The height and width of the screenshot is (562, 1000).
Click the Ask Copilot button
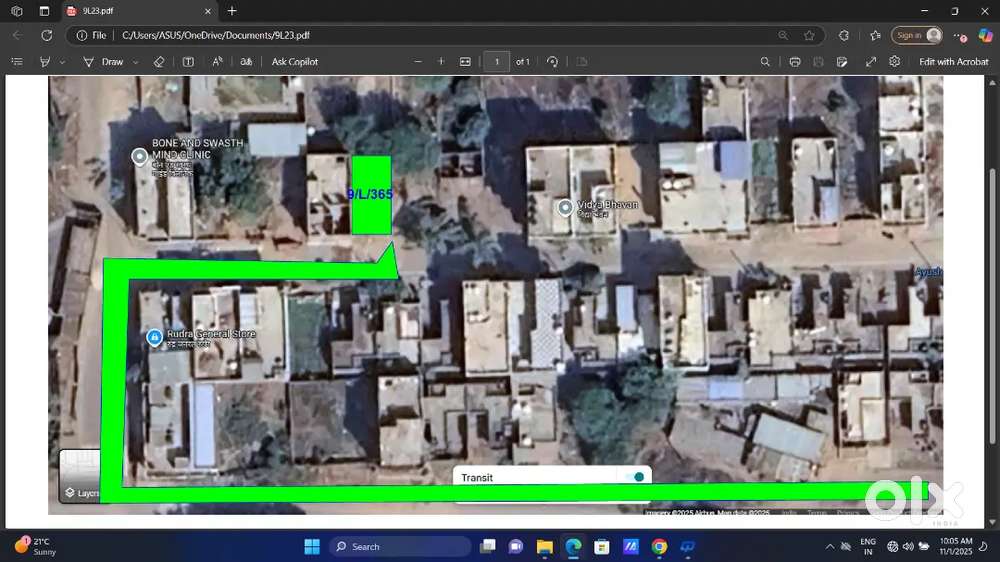(295, 62)
